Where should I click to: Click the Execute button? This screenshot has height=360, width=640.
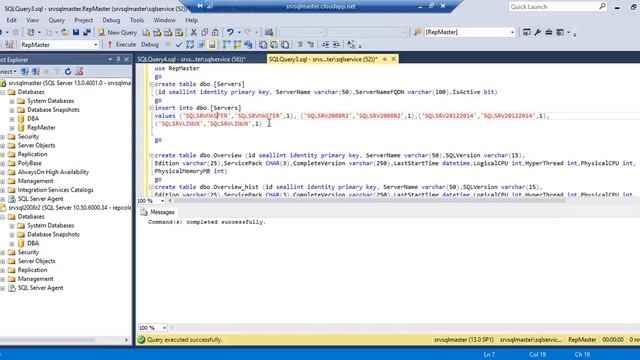(122, 44)
